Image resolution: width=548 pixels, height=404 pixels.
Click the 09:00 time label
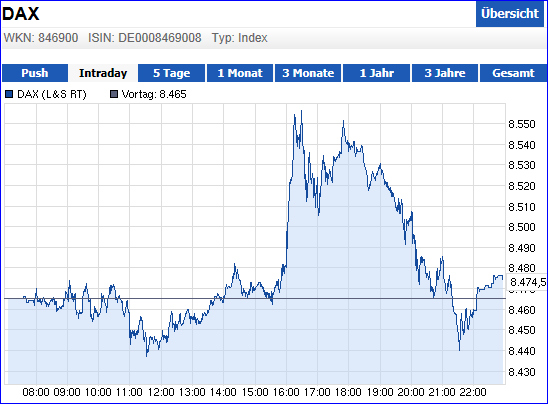(67, 392)
